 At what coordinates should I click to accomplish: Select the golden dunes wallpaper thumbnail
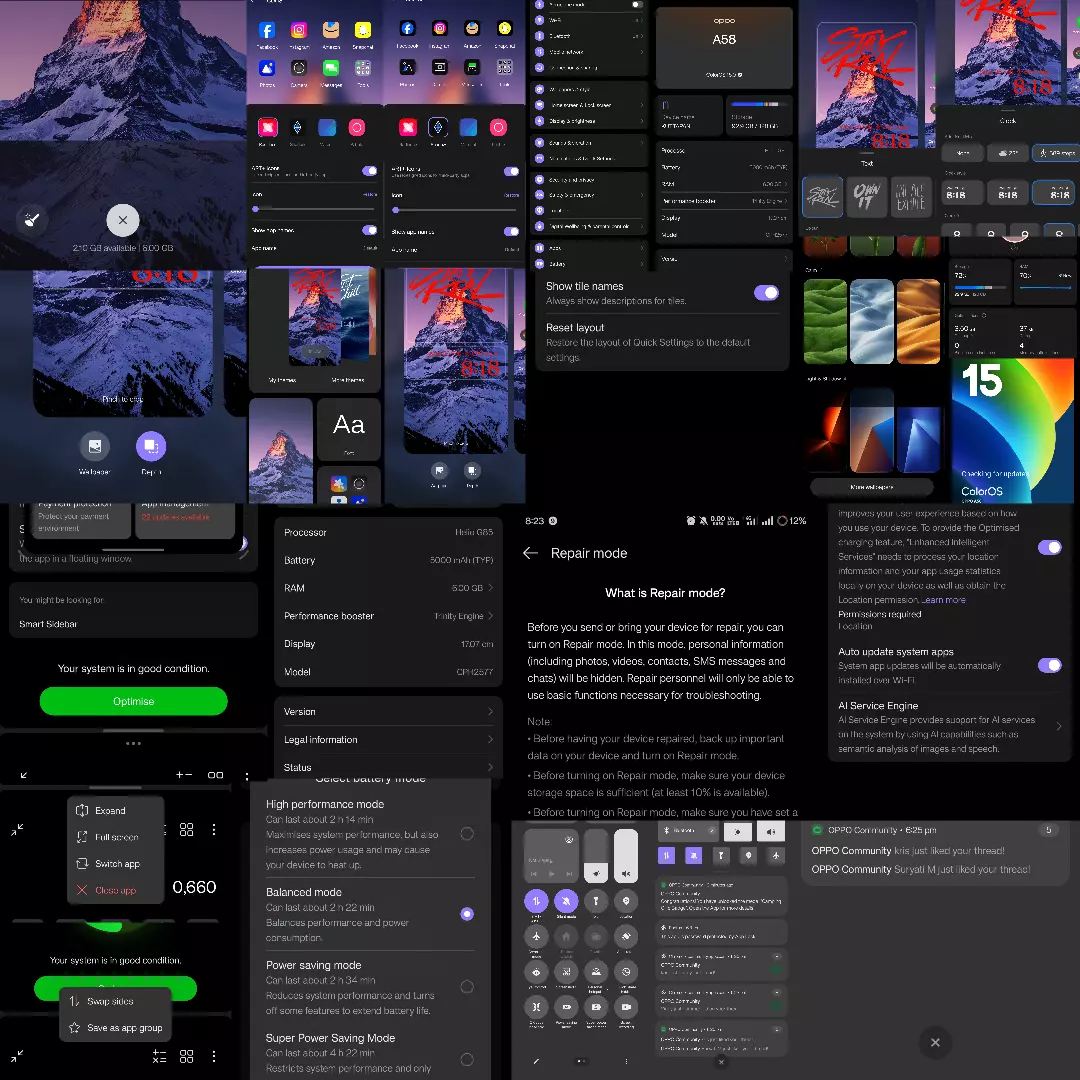(918, 322)
